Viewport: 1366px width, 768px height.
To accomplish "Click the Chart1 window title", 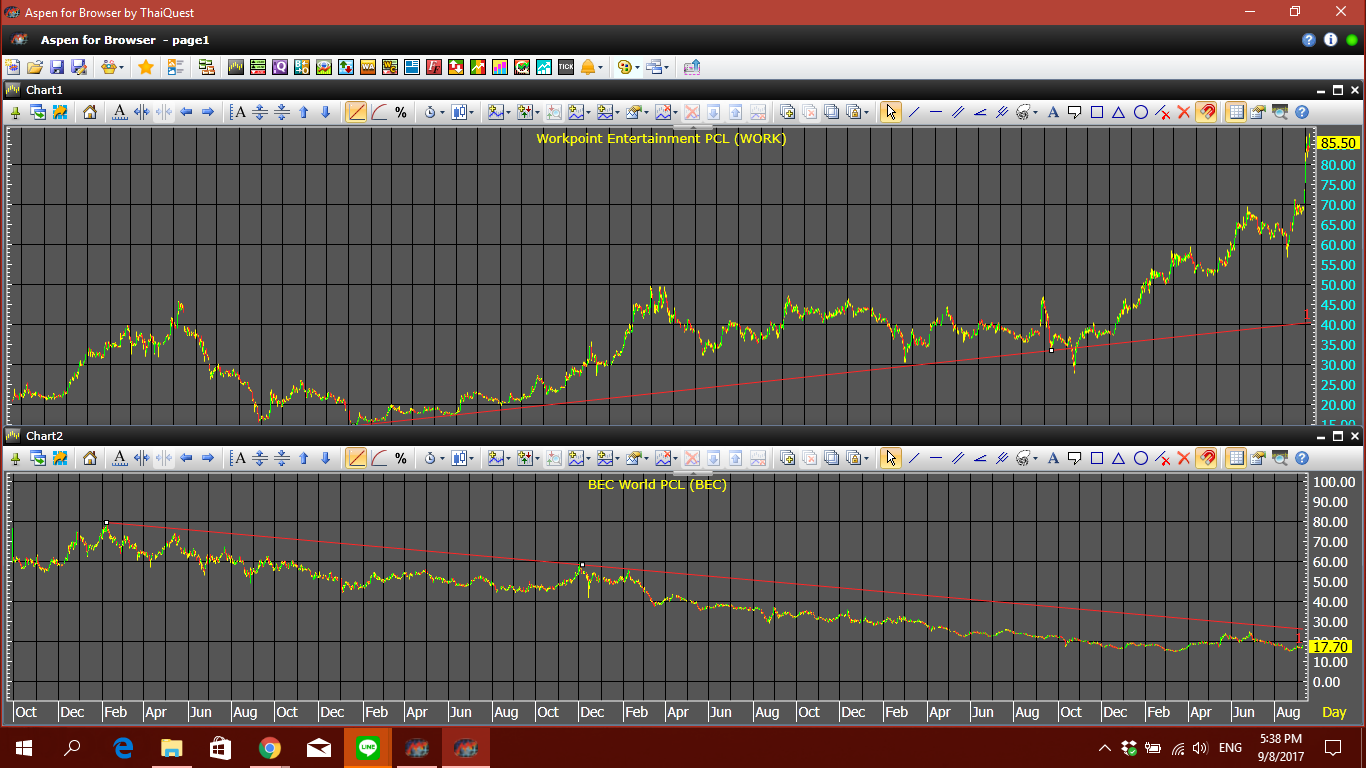I will point(44,90).
